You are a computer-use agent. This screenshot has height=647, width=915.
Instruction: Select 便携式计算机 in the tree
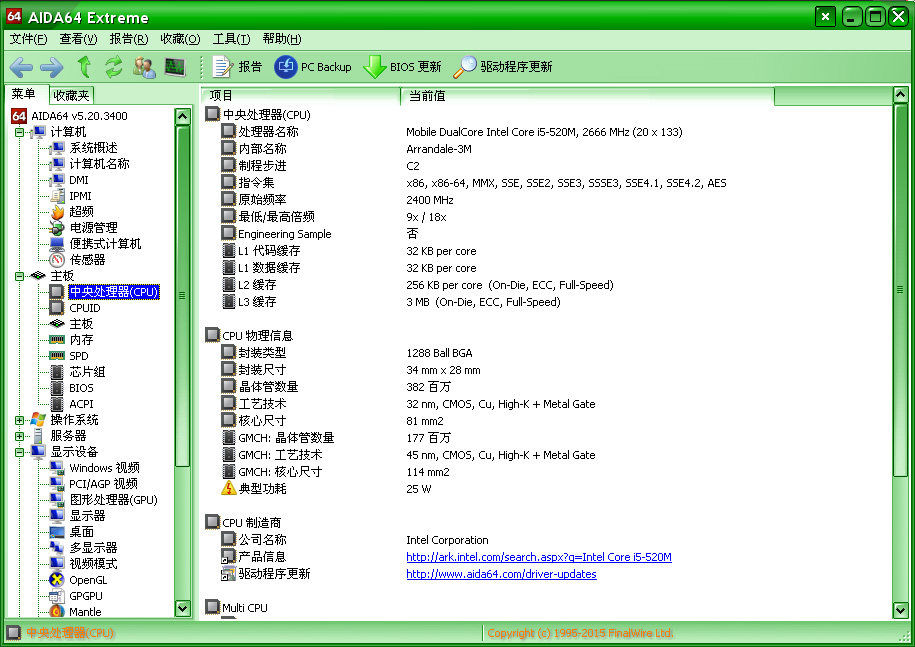pyautogui.click(x=96, y=244)
